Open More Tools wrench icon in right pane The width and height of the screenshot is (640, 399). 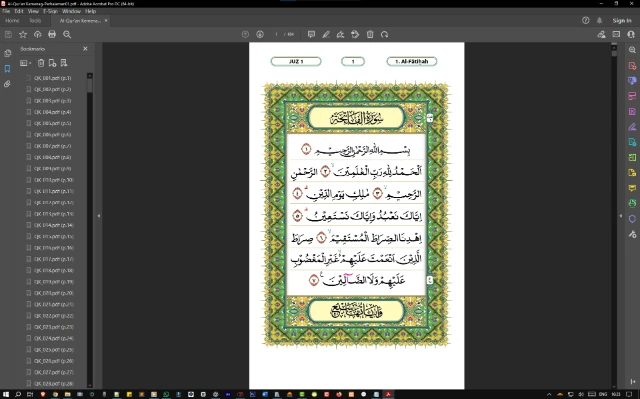point(632,234)
